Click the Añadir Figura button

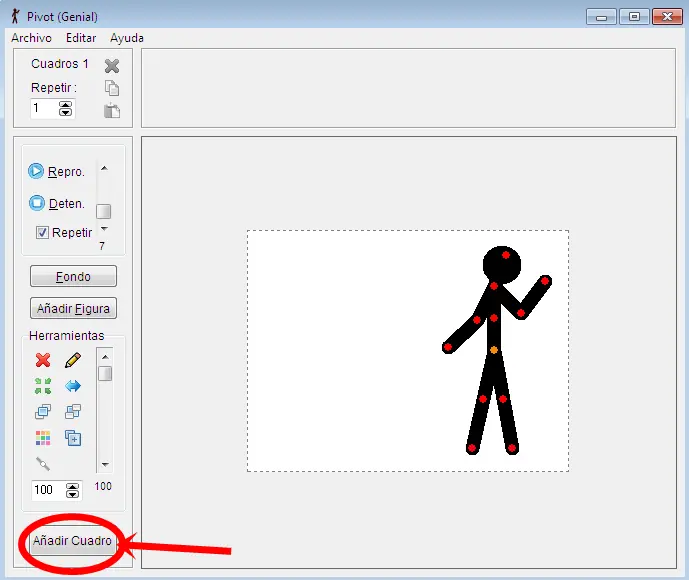click(73, 308)
